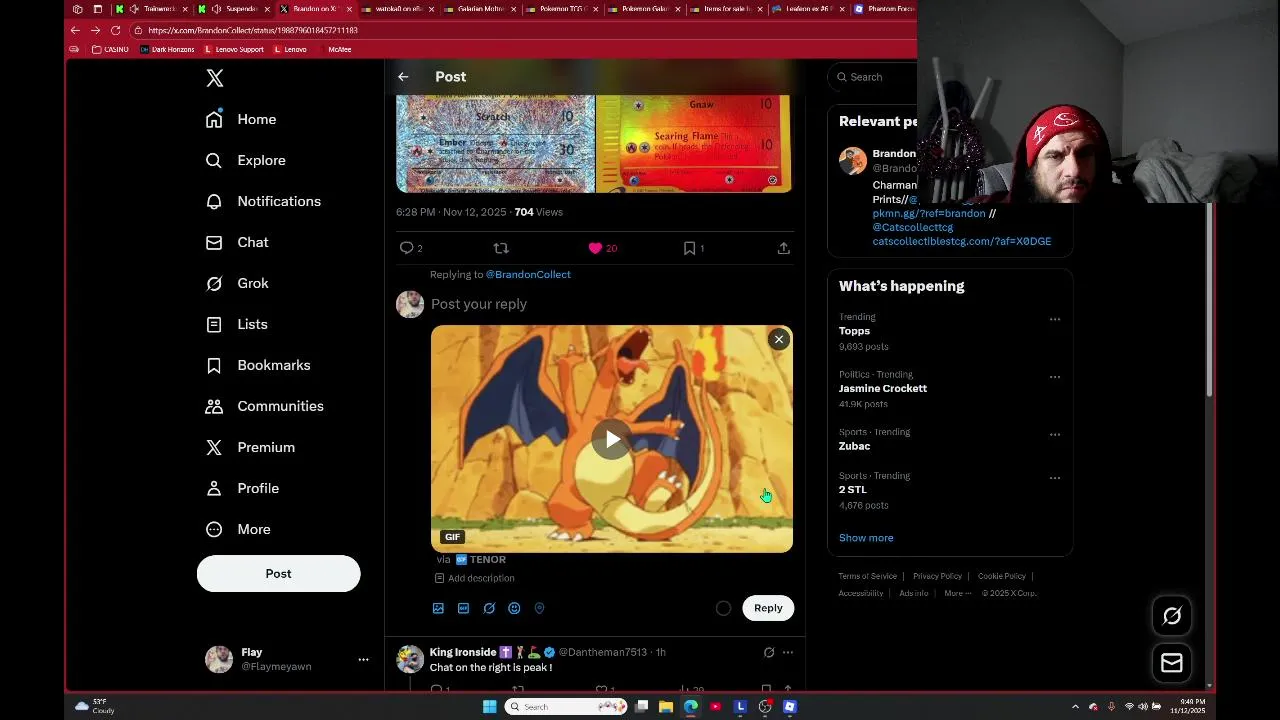Open Lists in the sidebar

pos(236,324)
